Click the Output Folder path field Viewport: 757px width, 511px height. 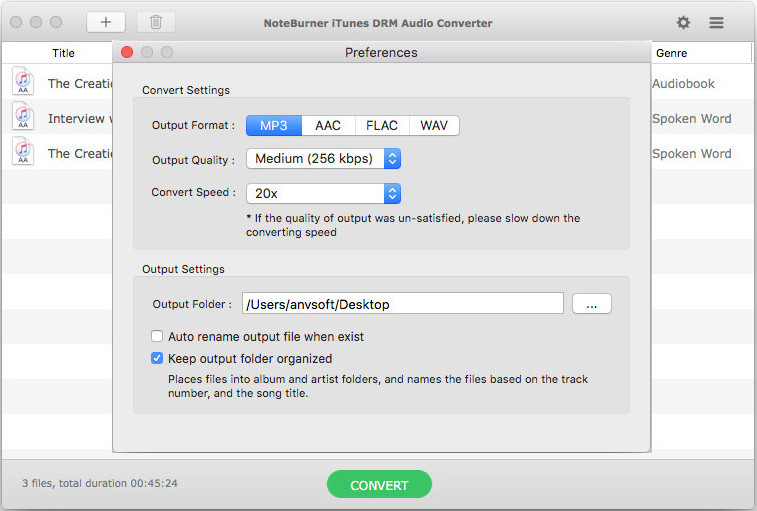point(403,304)
